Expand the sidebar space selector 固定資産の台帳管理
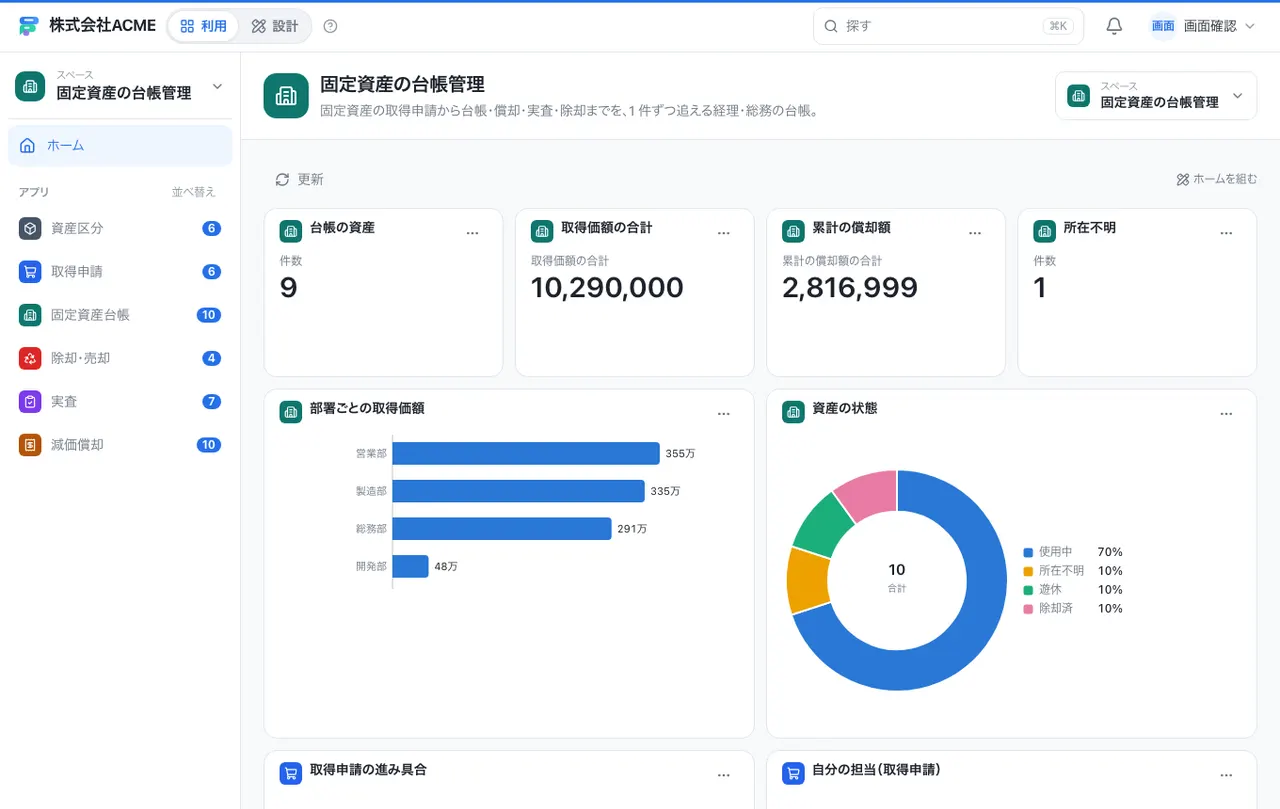 (x=120, y=86)
